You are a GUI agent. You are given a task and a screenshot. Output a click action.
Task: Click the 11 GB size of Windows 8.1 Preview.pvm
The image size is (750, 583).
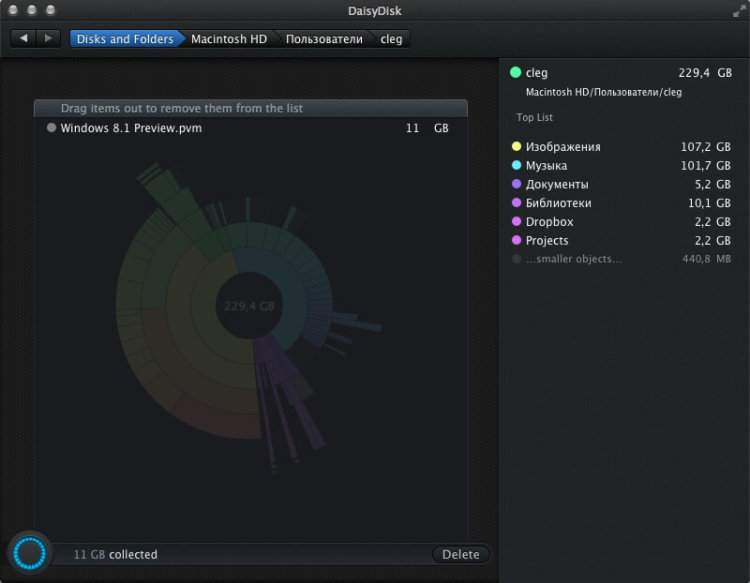click(427, 128)
